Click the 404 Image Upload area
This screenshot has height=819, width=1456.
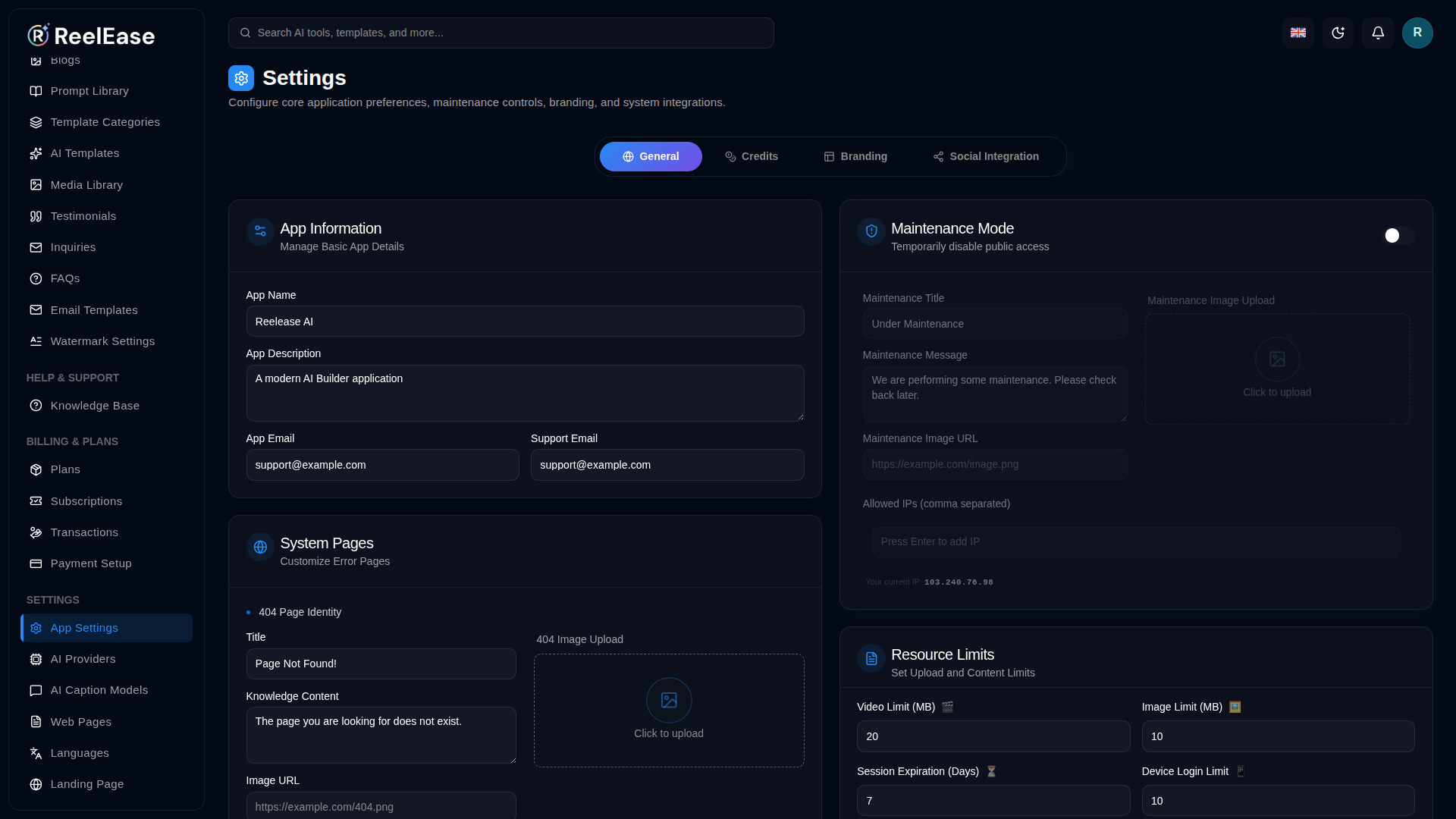[669, 711]
